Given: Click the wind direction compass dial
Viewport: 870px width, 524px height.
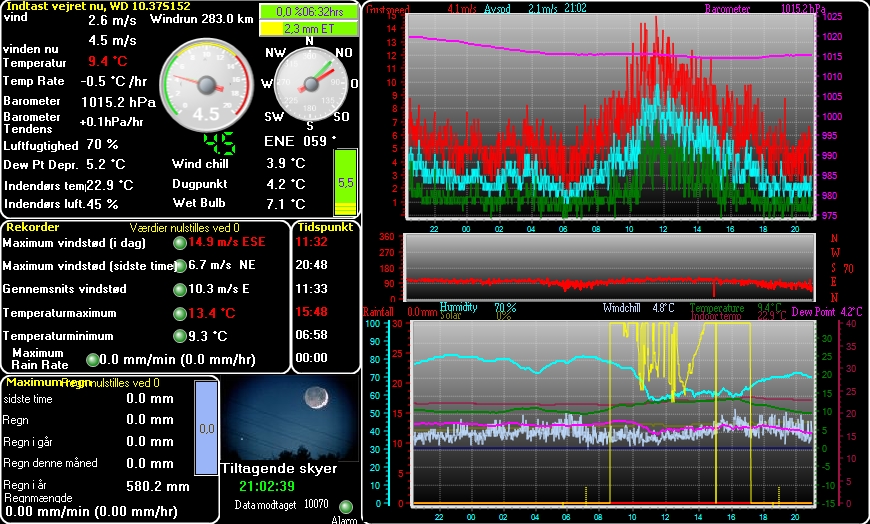Looking at the screenshot, I should [309, 82].
